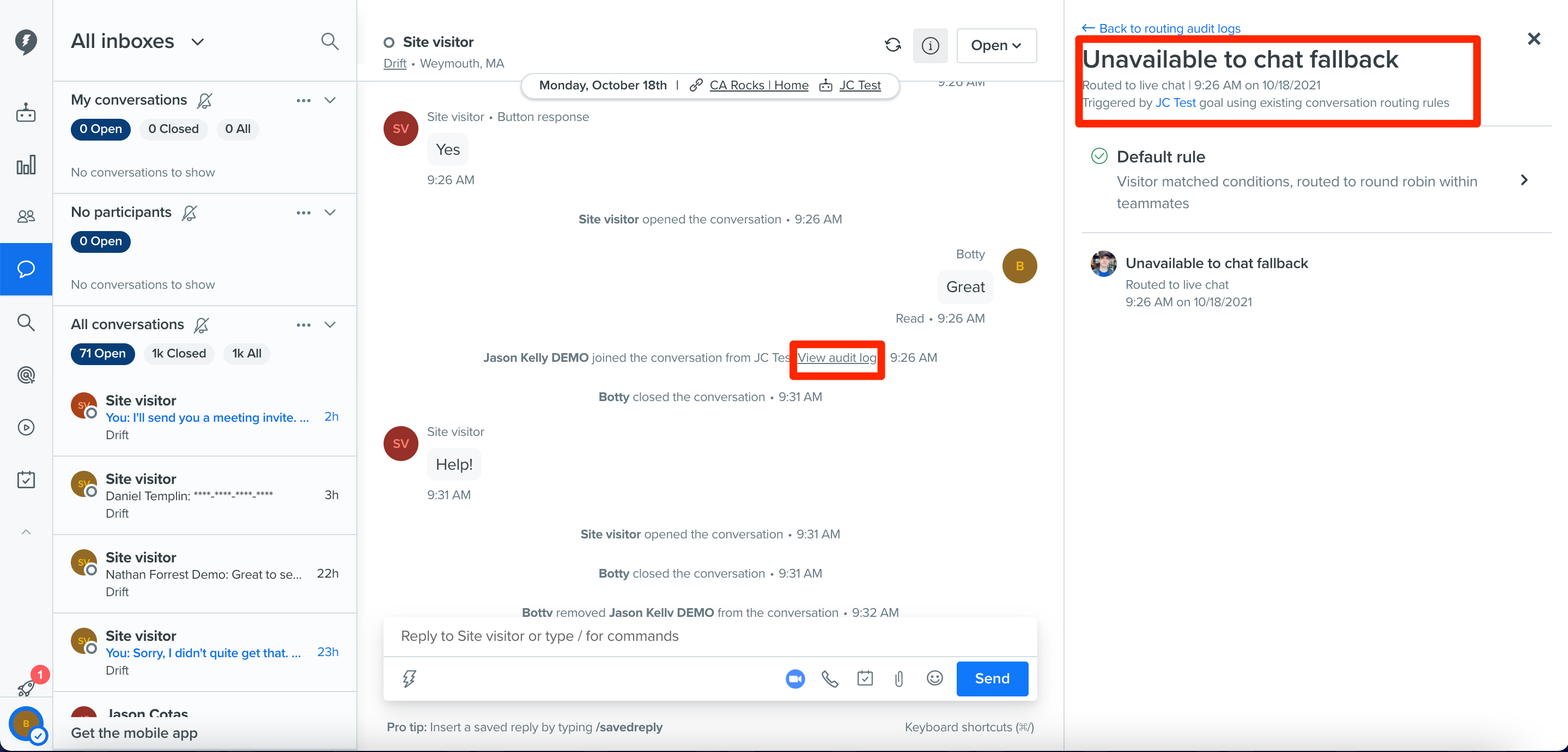1568x752 pixels.
Task: Open the Meetings calendar icon in sidebar
Action: coord(26,479)
